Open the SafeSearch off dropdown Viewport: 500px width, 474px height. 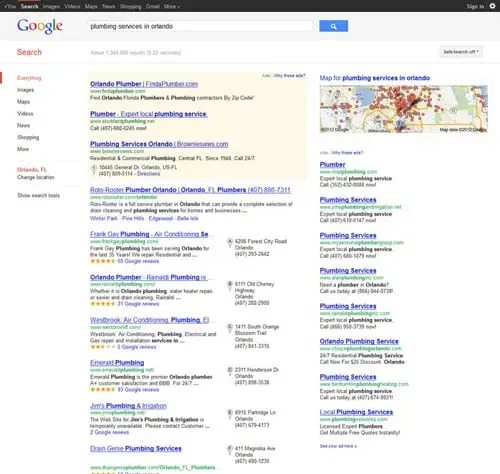click(461, 52)
